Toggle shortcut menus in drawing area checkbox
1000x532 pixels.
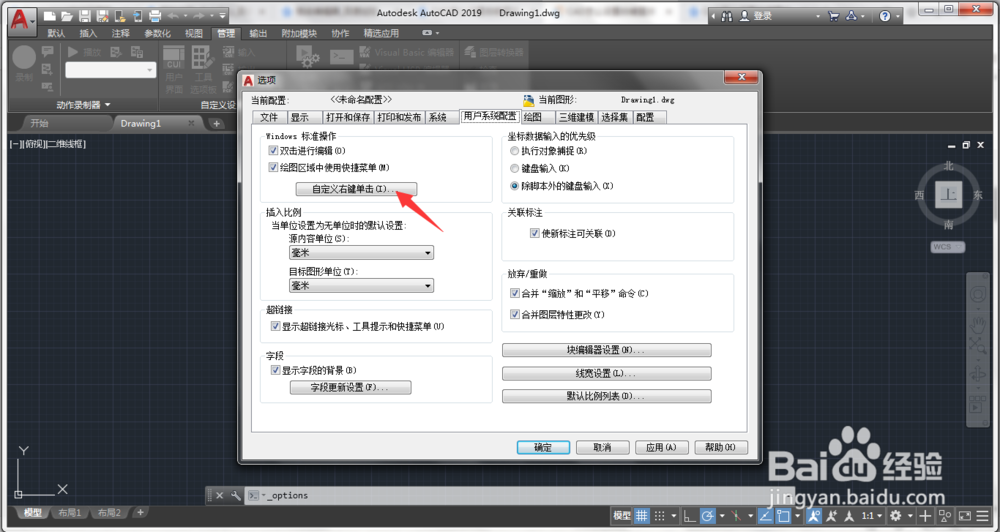pos(273,167)
